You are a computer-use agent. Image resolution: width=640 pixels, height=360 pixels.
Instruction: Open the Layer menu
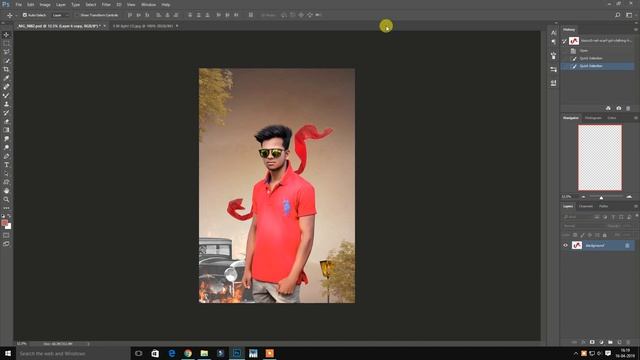pos(61,4)
